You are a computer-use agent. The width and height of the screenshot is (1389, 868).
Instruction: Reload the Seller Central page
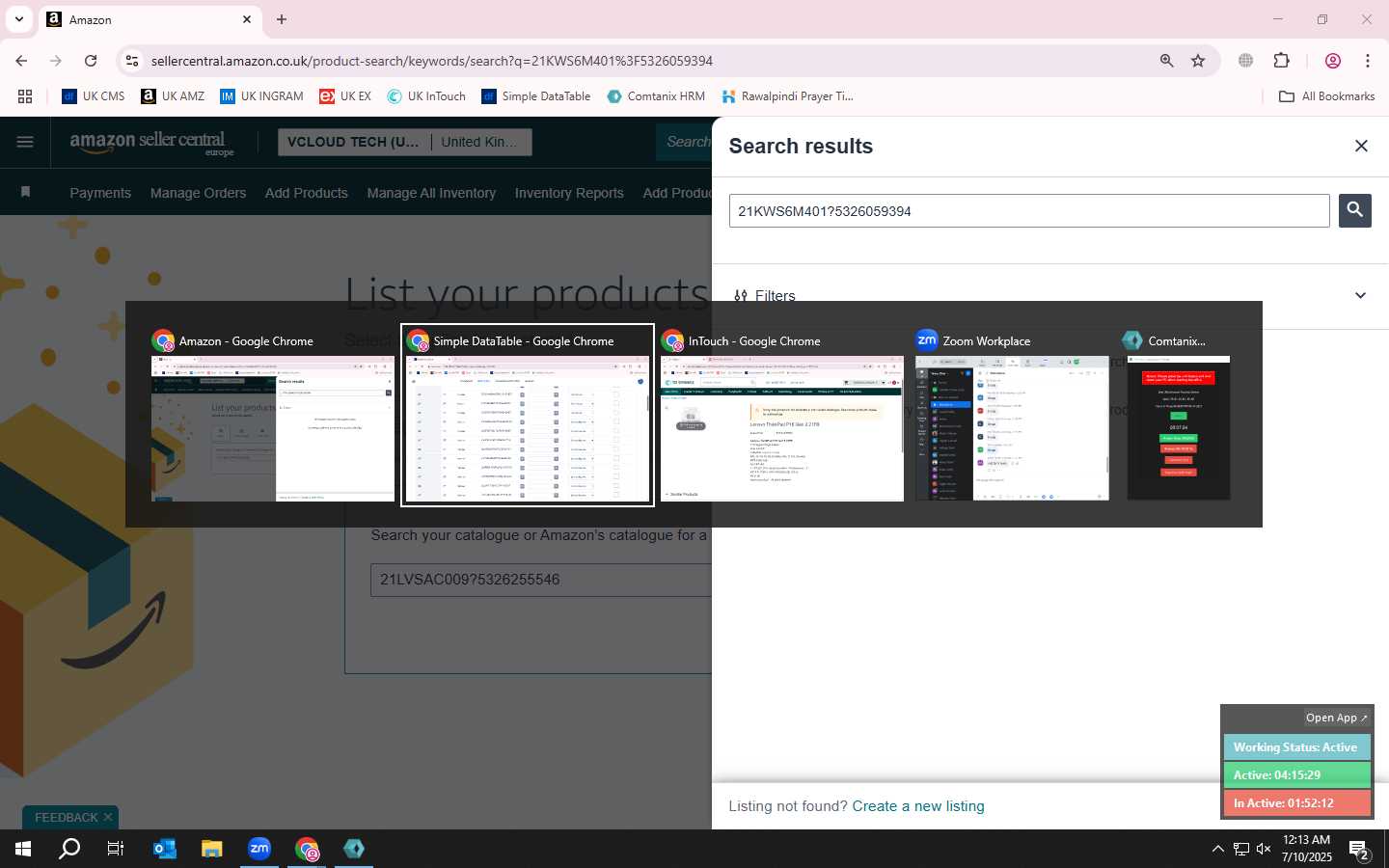click(91, 61)
